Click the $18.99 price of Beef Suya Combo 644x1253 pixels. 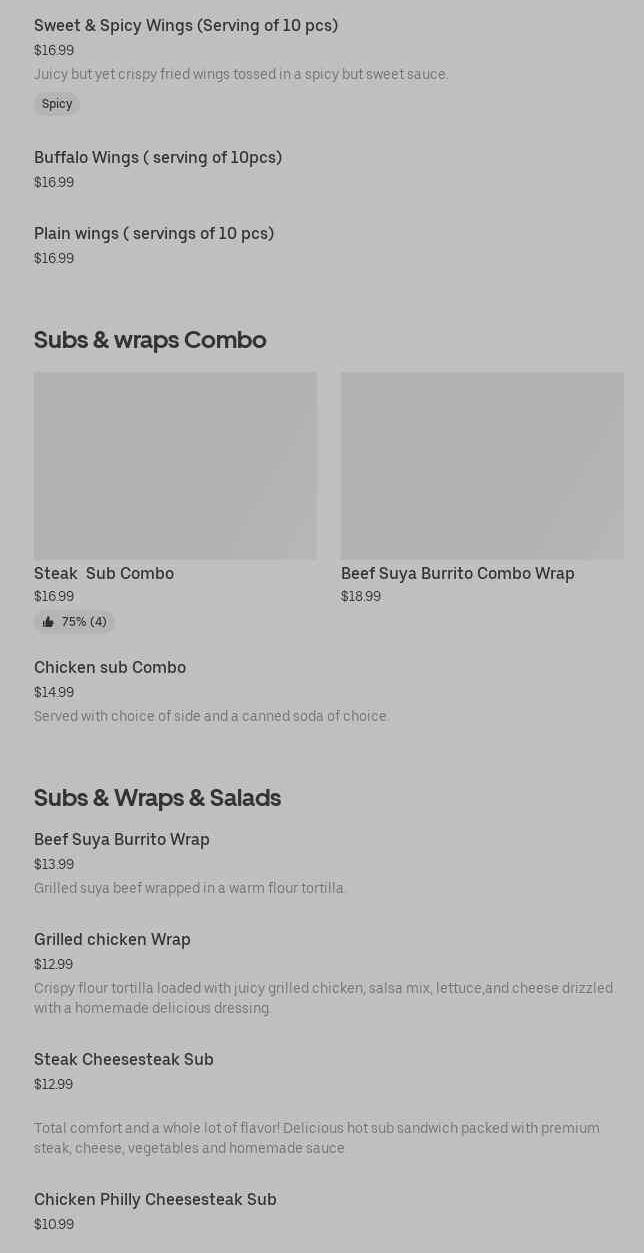tap(361, 597)
